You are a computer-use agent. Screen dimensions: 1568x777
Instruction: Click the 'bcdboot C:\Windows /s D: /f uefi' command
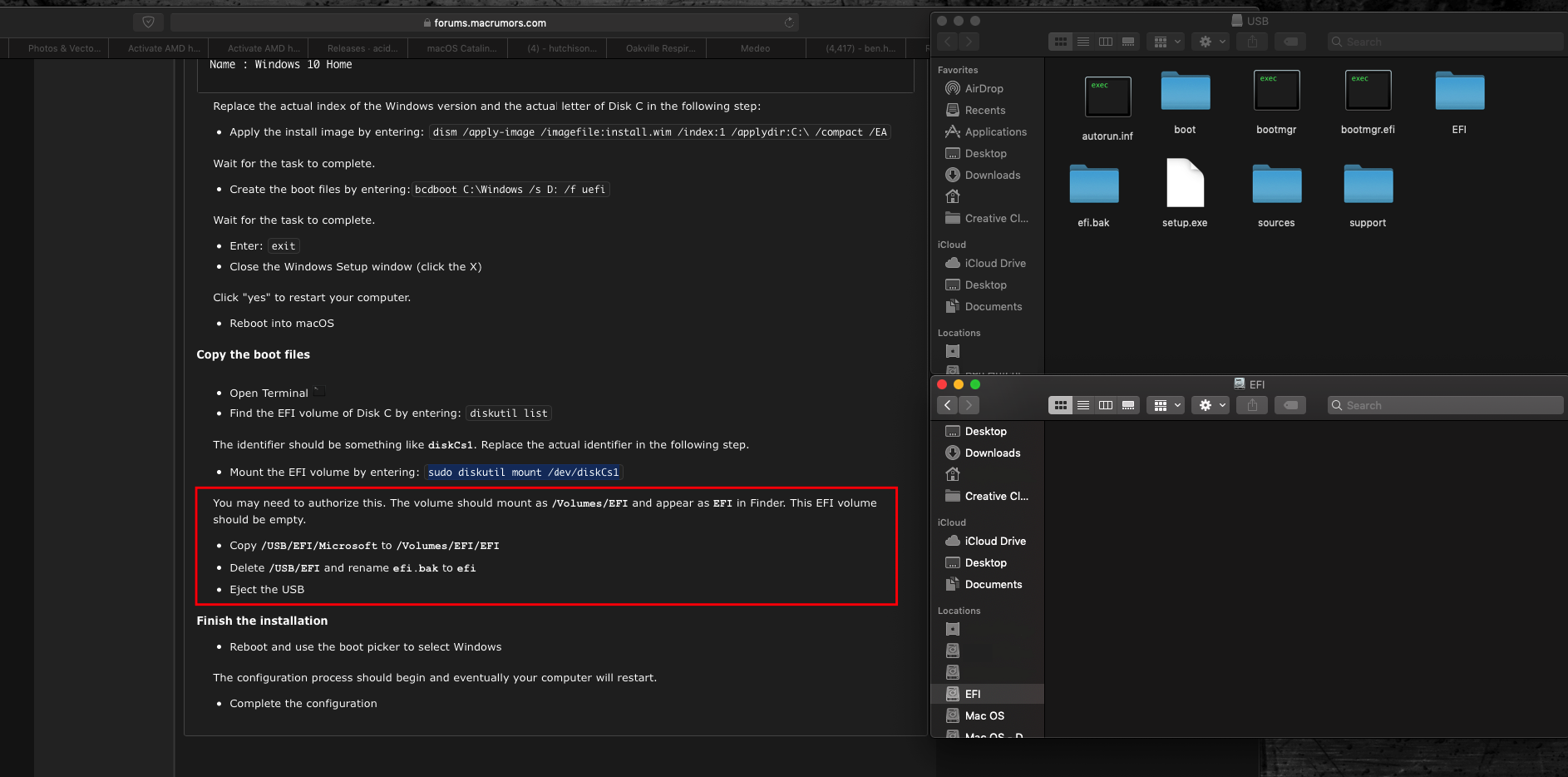(510, 190)
